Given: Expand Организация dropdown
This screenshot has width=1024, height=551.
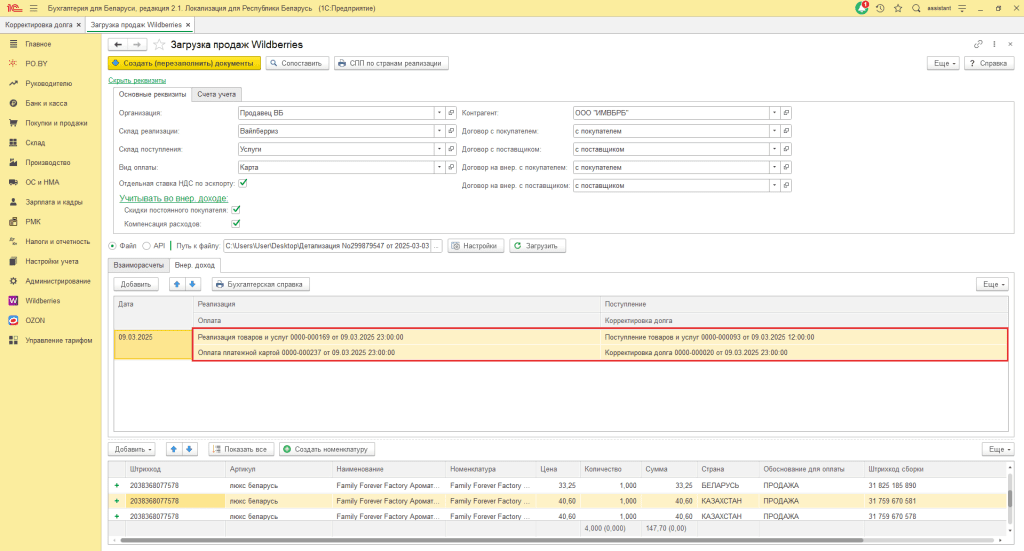Looking at the screenshot, I should click(440, 113).
